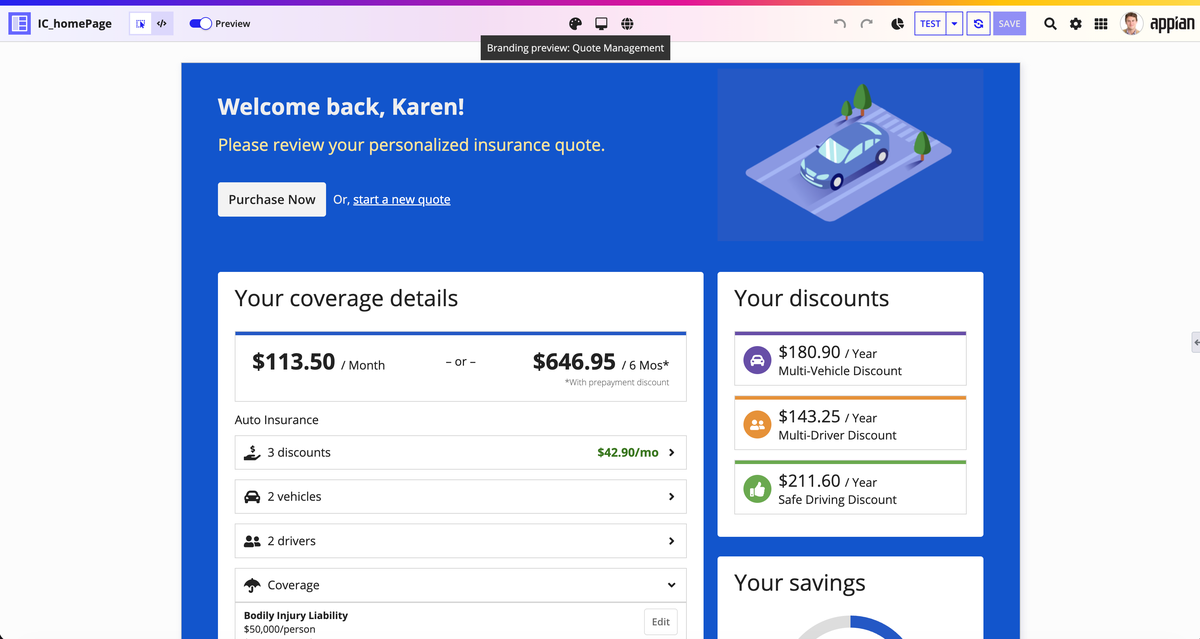Redo the last change
Image resolution: width=1200 pixels, height=639 pixels.
(866, 24)
